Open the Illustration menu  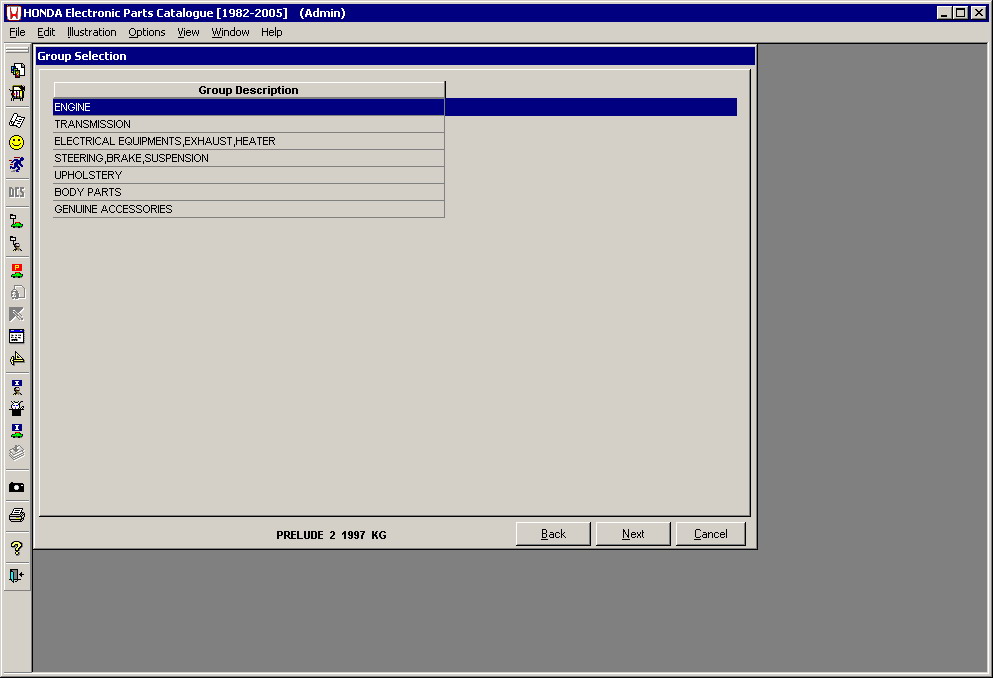[x=91, y=32]
